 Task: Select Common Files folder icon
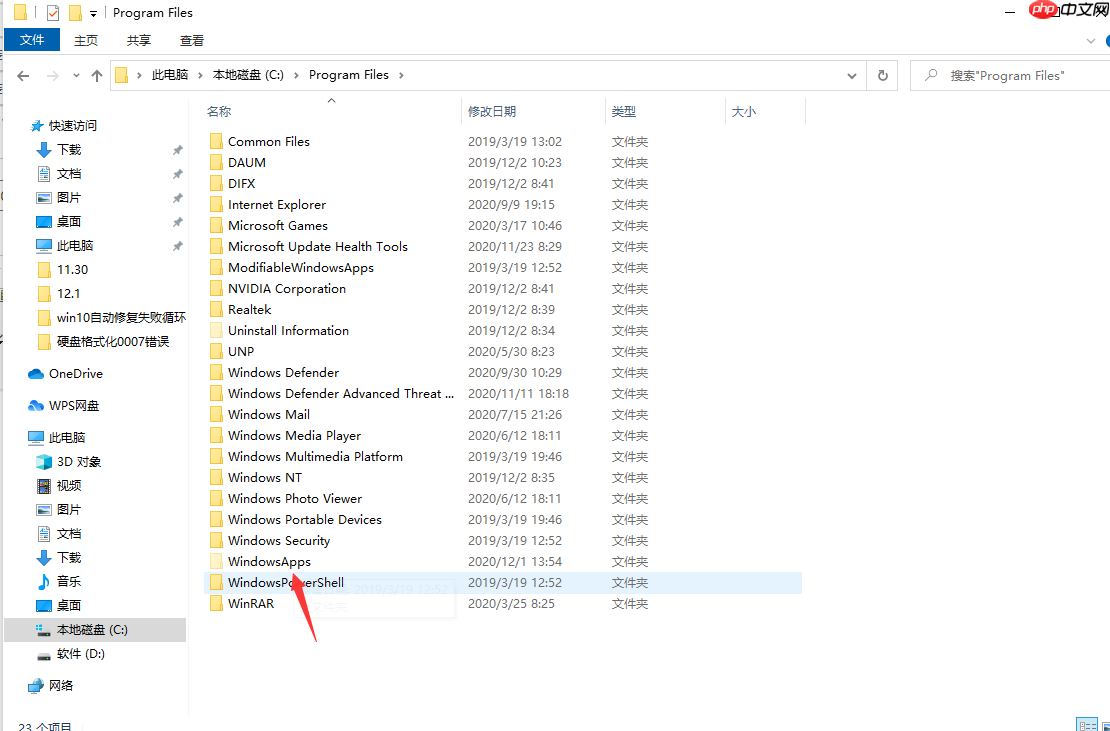[x=217, y=142]
